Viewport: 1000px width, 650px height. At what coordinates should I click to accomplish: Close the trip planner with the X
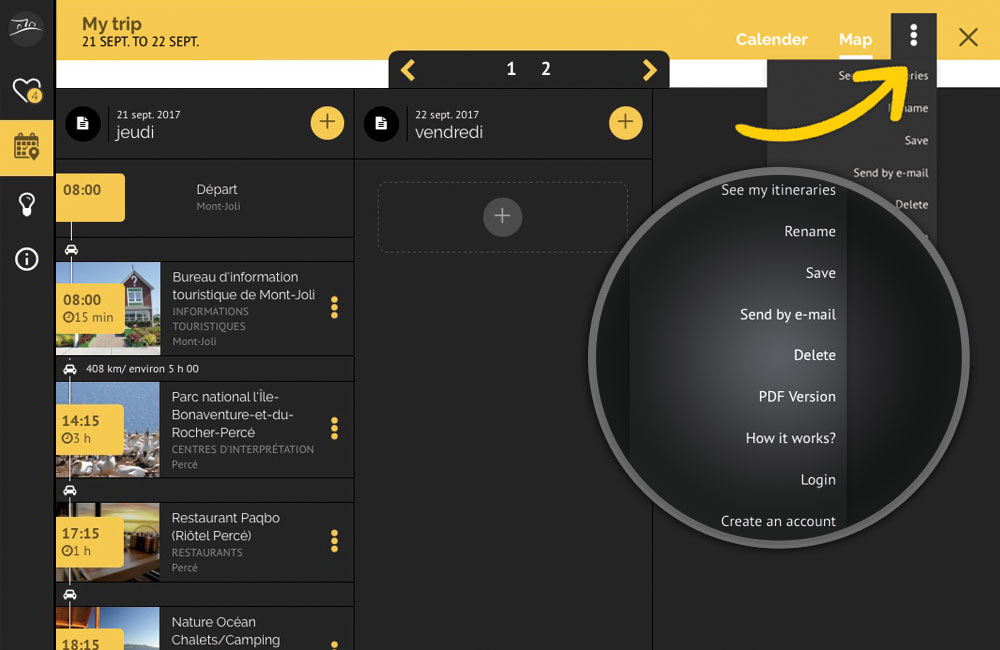coord(968,38)
